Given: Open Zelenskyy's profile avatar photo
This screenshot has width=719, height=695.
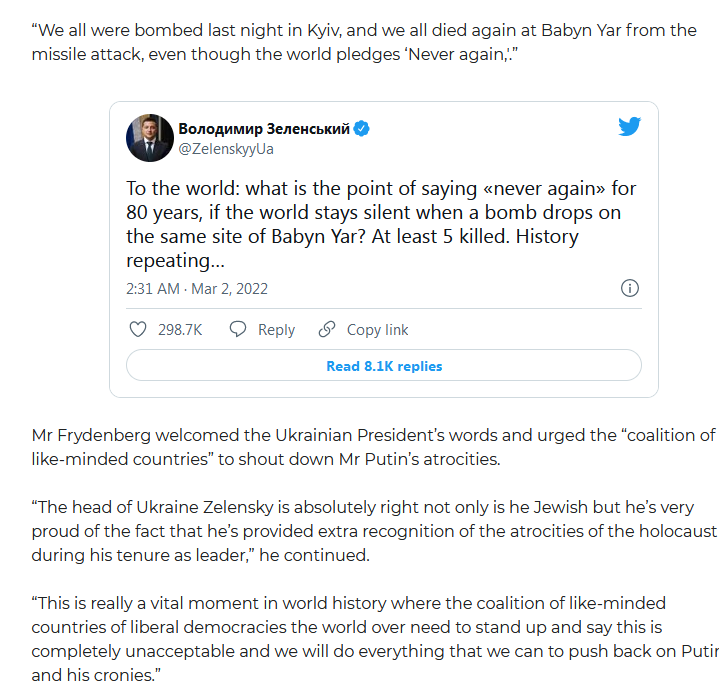Looking at the screenshot, I should 150,138.
